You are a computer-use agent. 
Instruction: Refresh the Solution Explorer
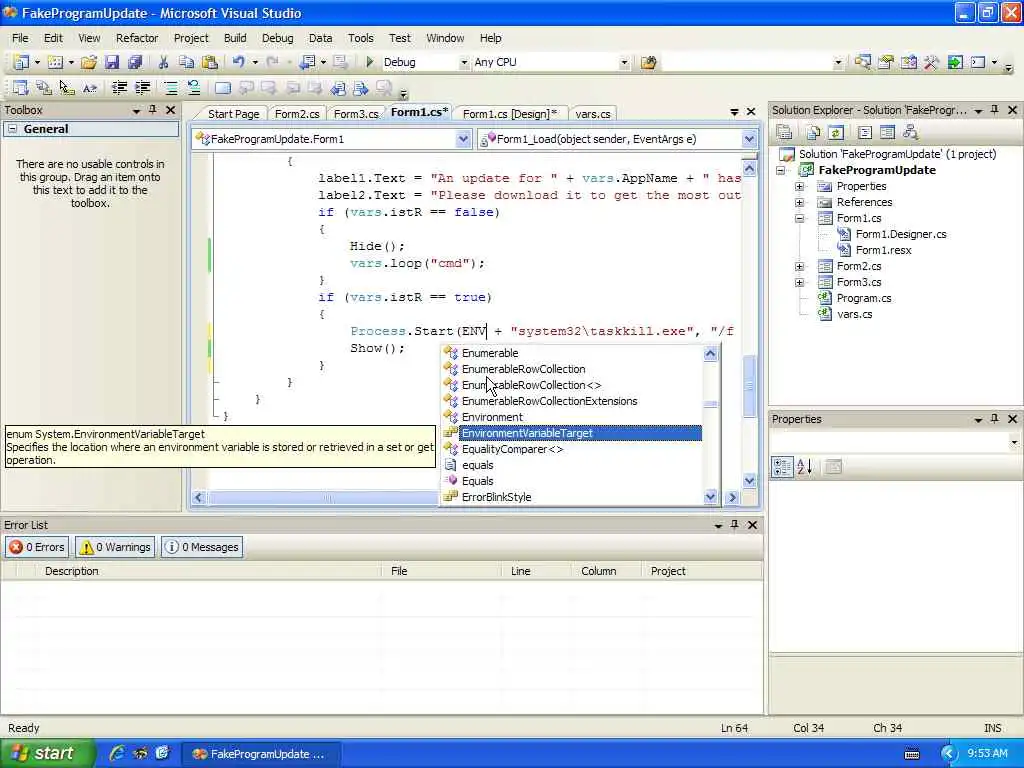click(836, 133)
